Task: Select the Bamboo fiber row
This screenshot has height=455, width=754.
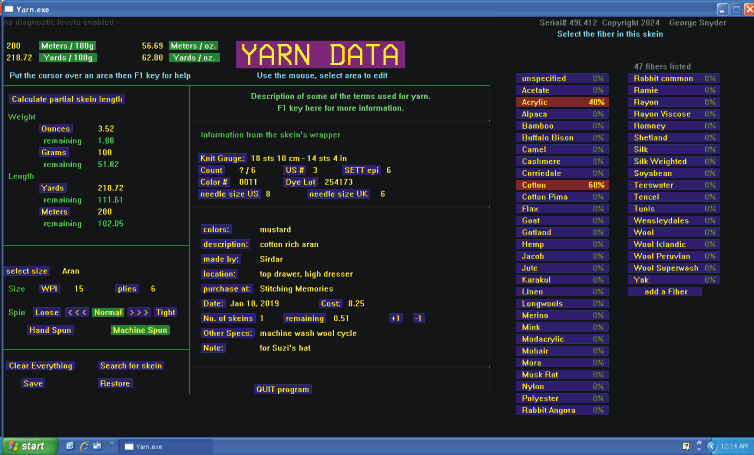Action: coord(562,126)
